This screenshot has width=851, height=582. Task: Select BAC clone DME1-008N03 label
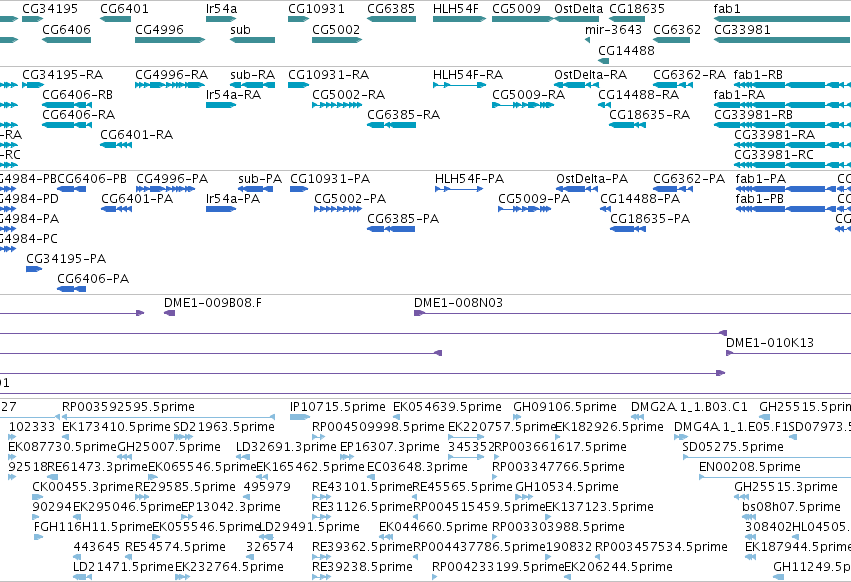459,303
